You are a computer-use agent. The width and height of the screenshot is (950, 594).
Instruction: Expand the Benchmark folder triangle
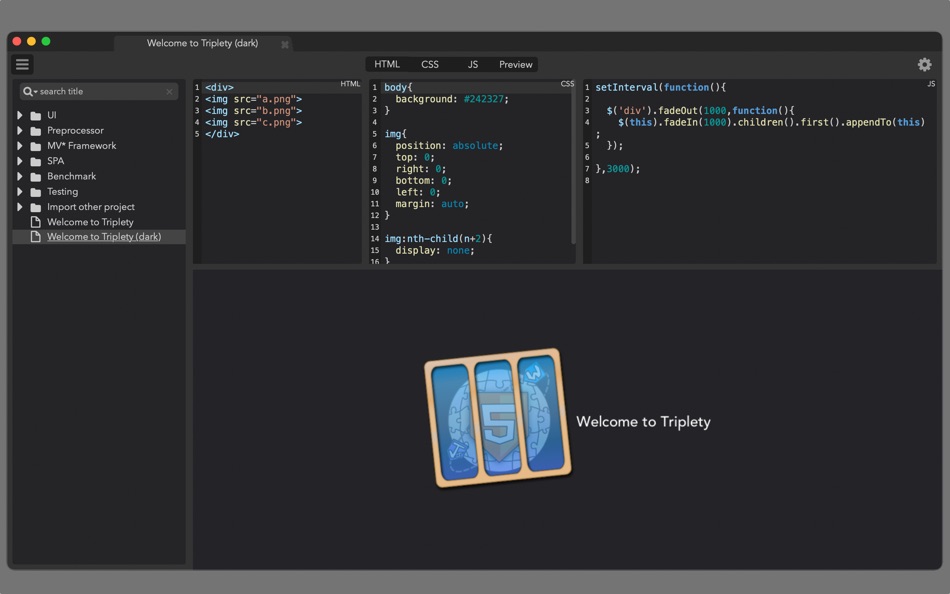pos(20,176)
